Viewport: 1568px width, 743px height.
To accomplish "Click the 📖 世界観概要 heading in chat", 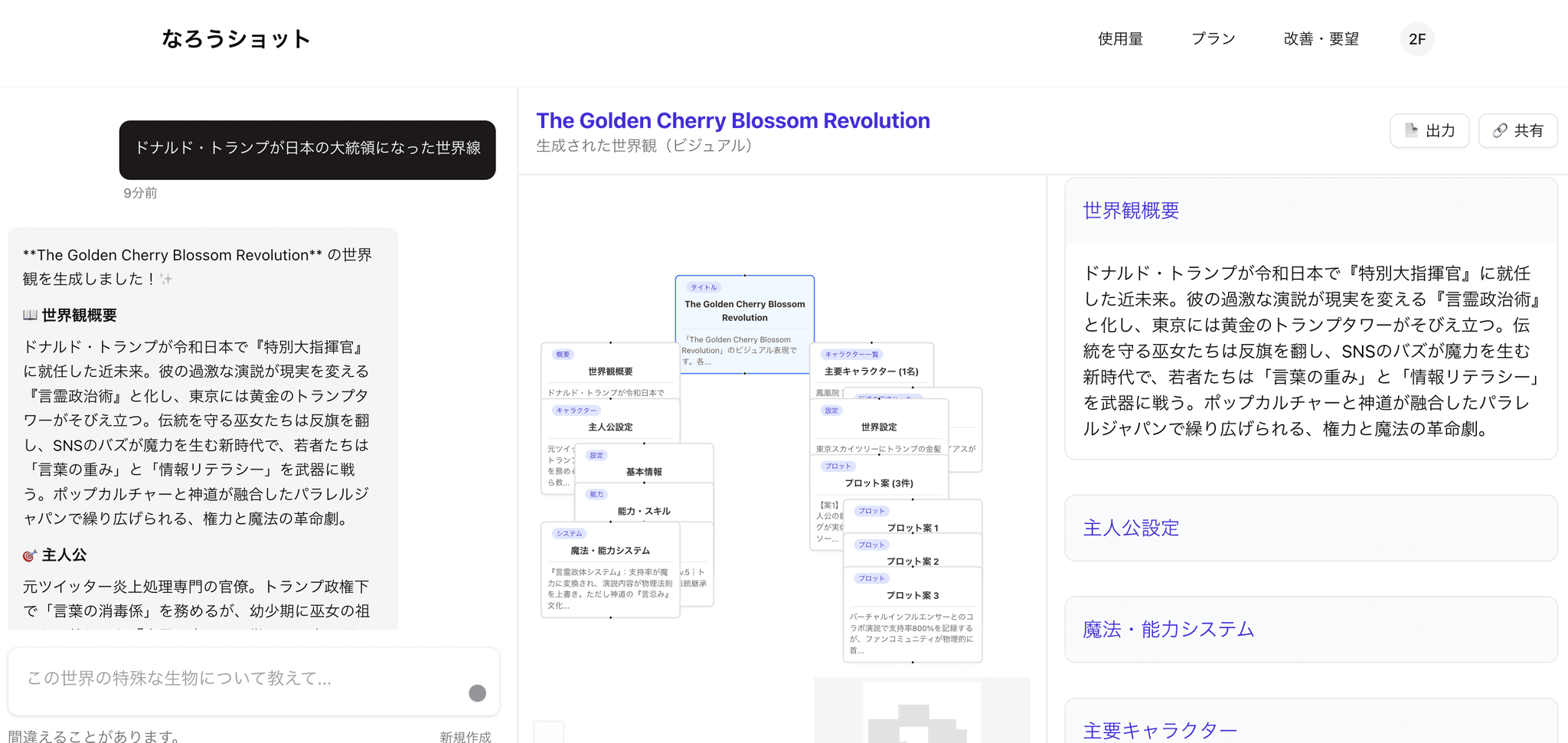I will pyautogui.click(x=70, y=315).
